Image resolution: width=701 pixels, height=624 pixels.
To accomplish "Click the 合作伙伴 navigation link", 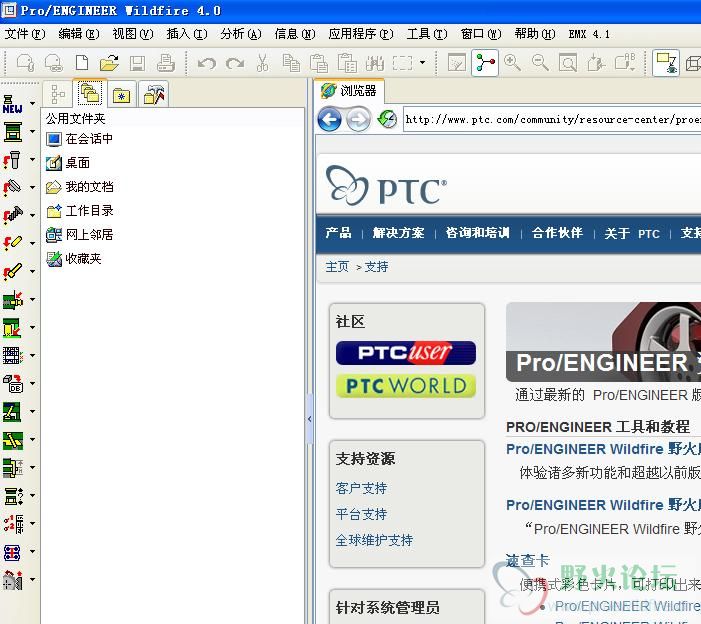I will [x=557, y=233].
